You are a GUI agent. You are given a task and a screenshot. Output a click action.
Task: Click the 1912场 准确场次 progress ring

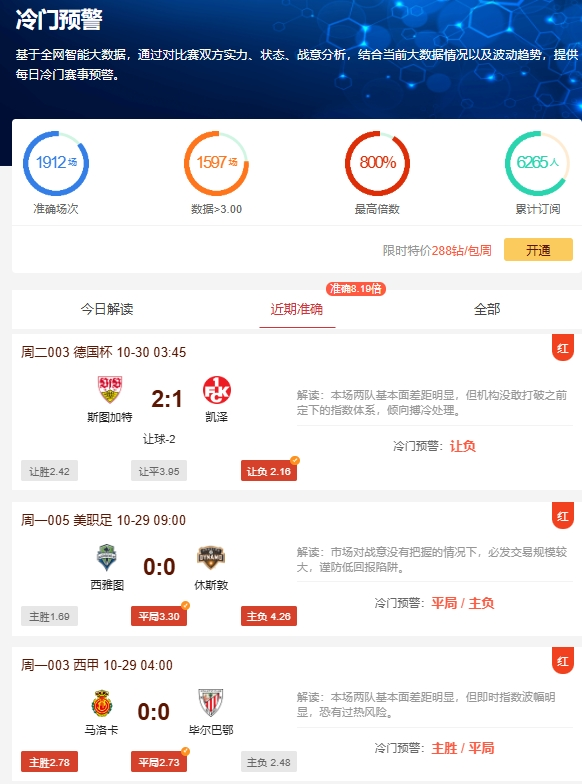tap(56, 163)
